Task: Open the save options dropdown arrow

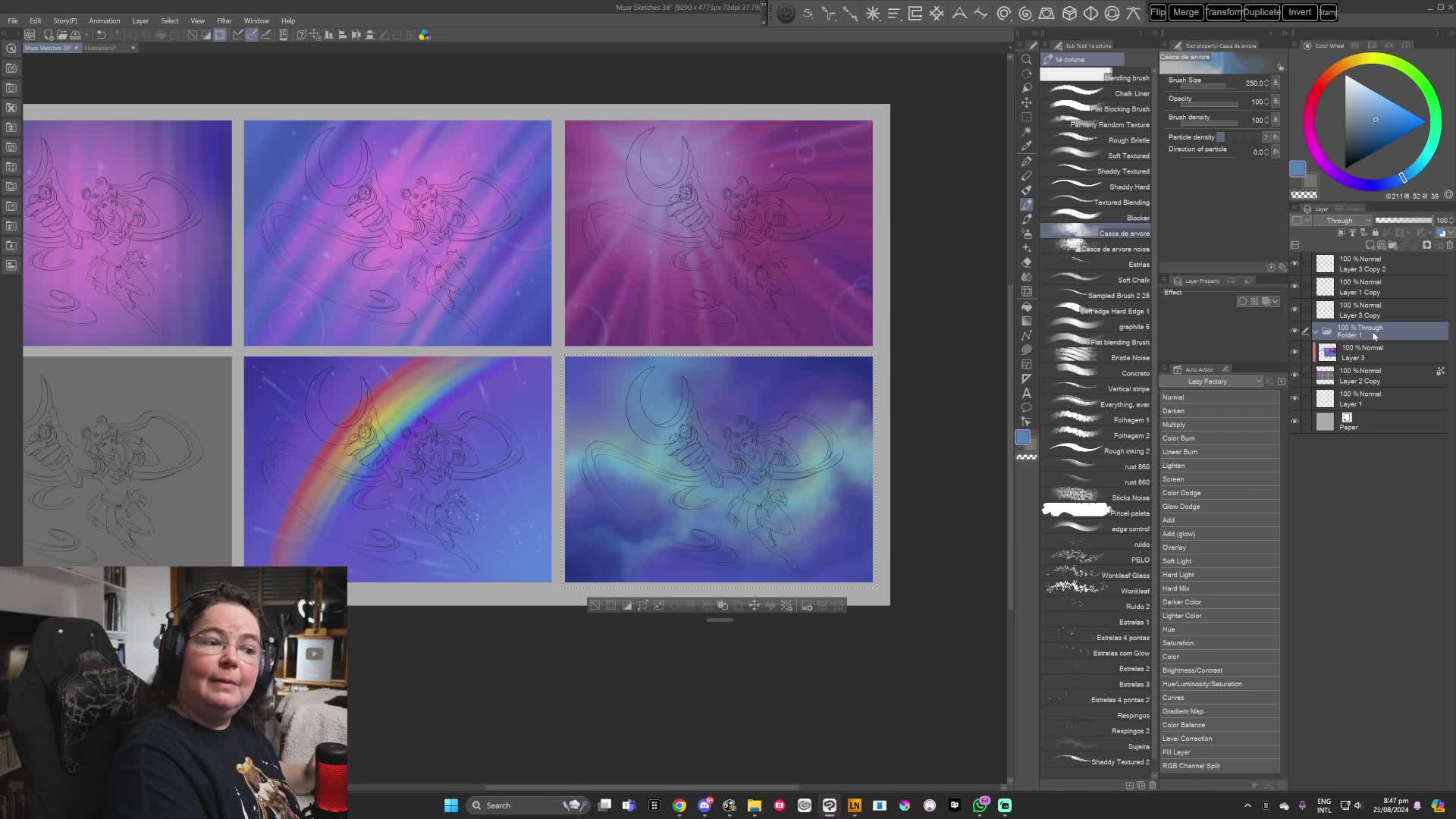Action: tap(86, 35)
